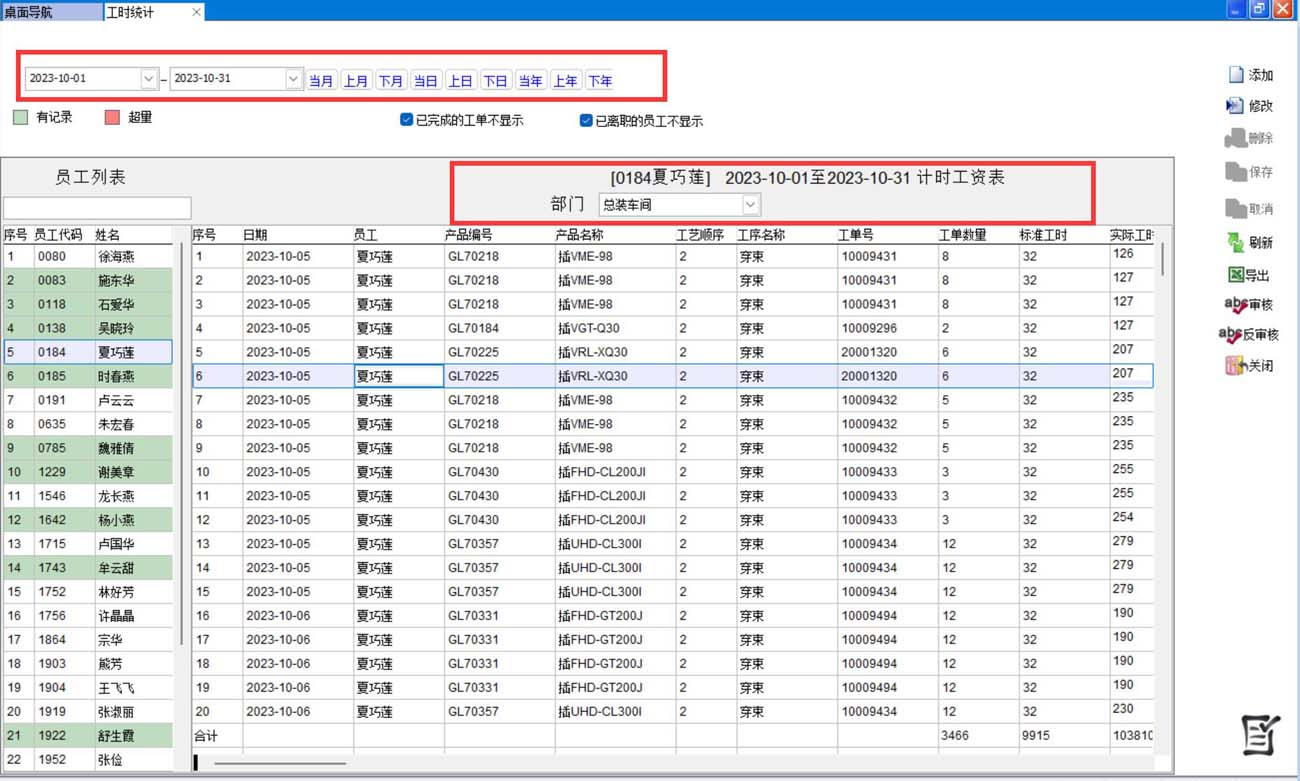Toggle the 已完成的工单不显示 checkbox

(x=407, y=120)
